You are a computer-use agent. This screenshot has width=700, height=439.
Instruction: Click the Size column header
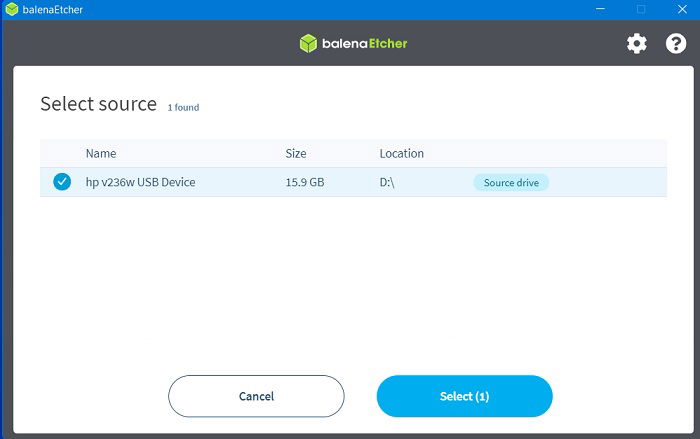[x=296, y=154]
